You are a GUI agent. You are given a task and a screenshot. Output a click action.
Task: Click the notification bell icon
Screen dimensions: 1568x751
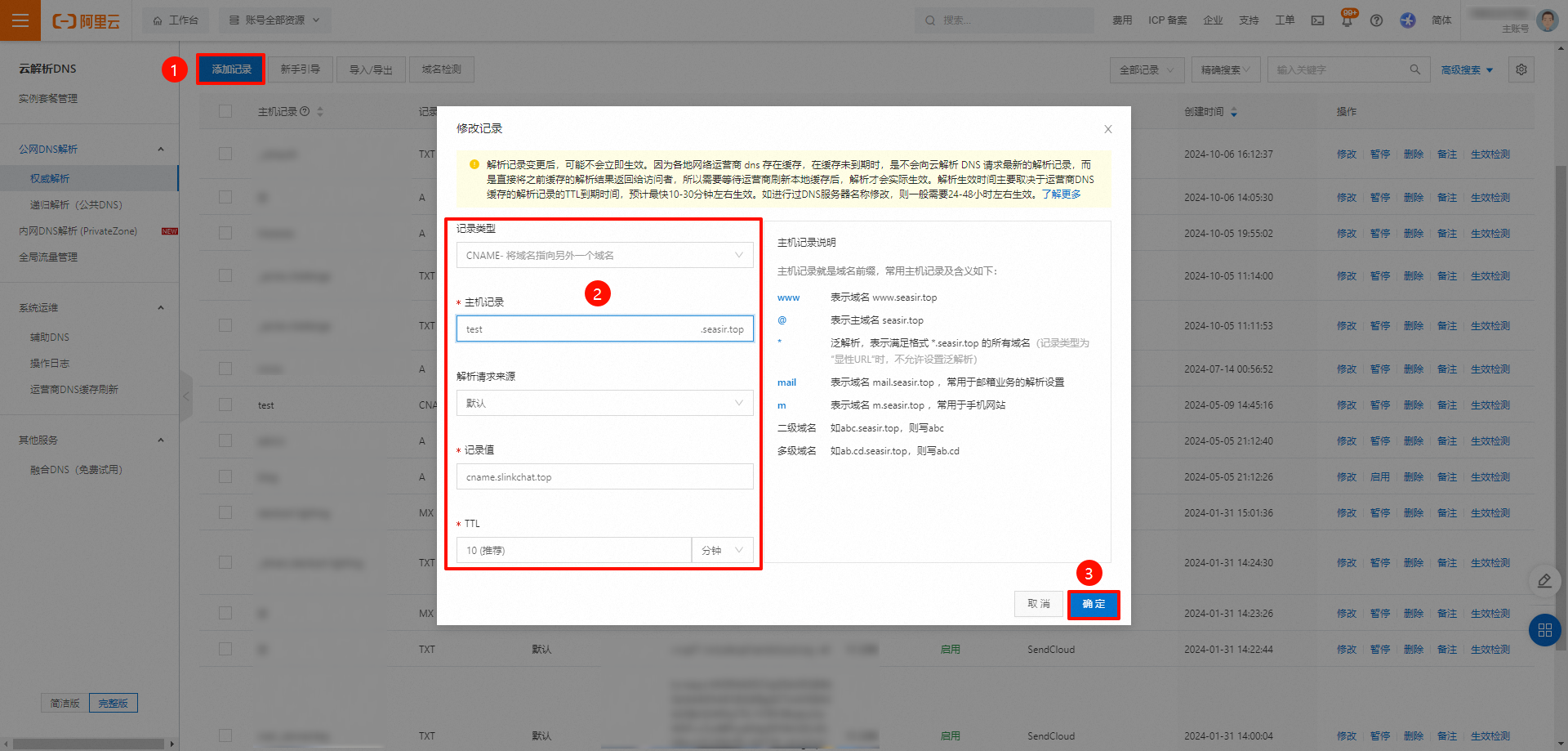click(x=1347, y=20)
